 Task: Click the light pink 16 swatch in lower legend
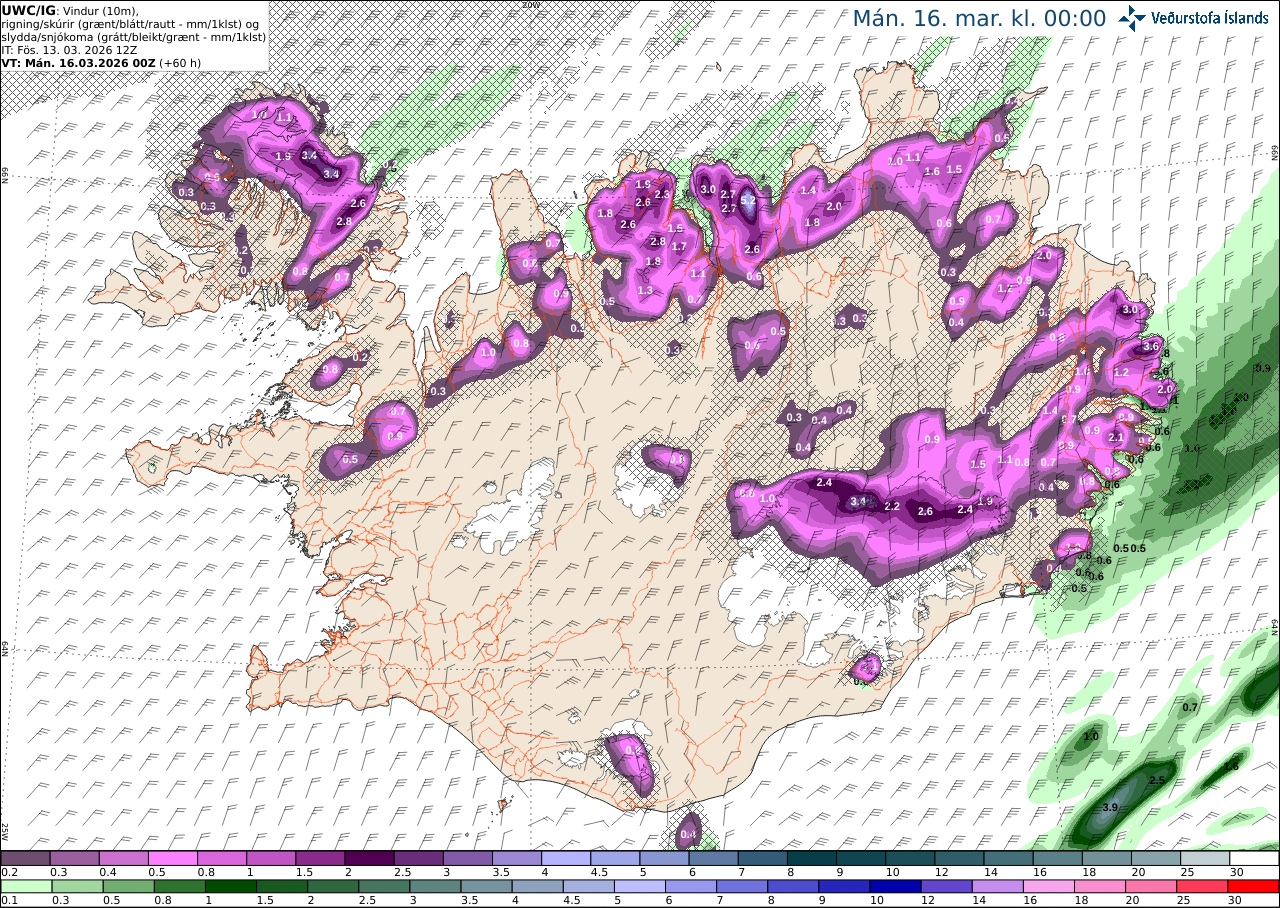1049,886
